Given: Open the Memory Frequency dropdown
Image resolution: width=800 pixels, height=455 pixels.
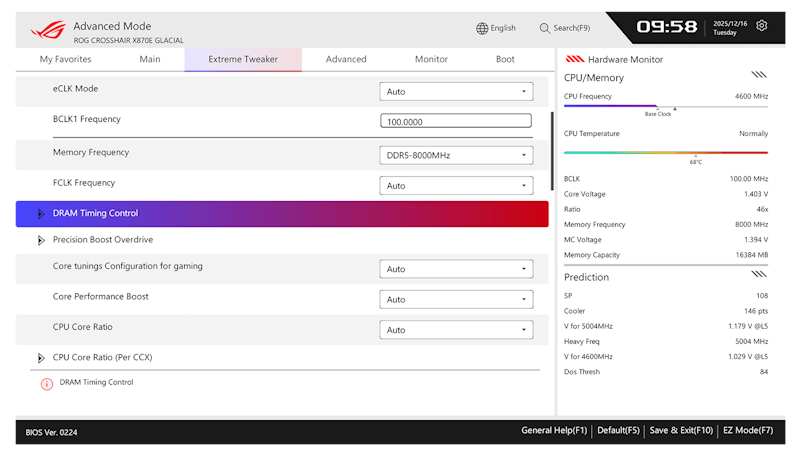Looking at the screenshot, I should [x=456, y=156].
